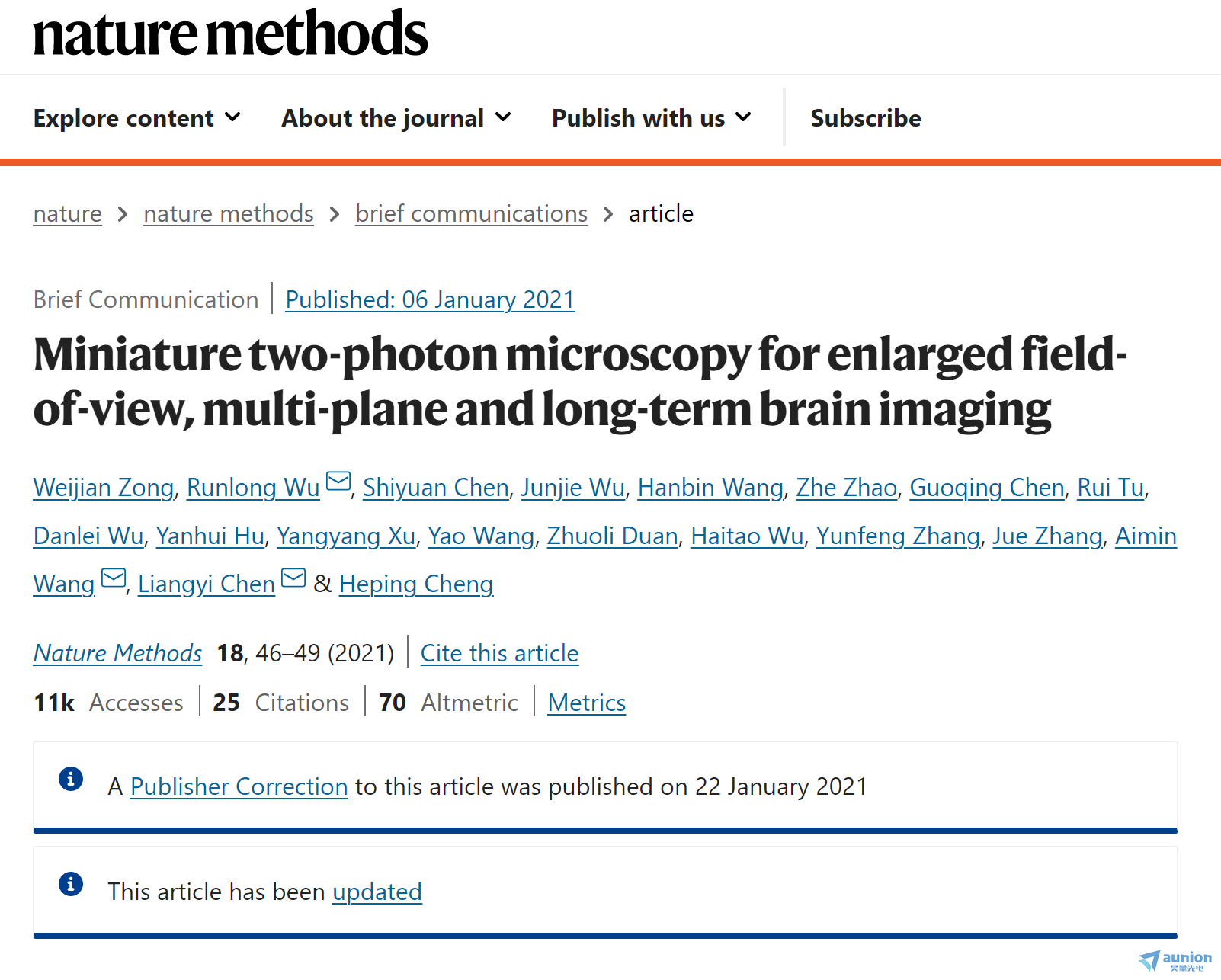The width and height of the screenshot is (1221, 980).
Task: Click the envelope icon after Liangyi Chen
Action: (293, 578)
